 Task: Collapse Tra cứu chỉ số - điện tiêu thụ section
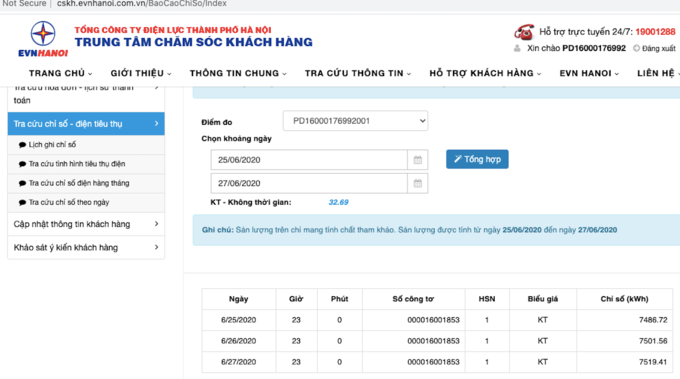86,124
